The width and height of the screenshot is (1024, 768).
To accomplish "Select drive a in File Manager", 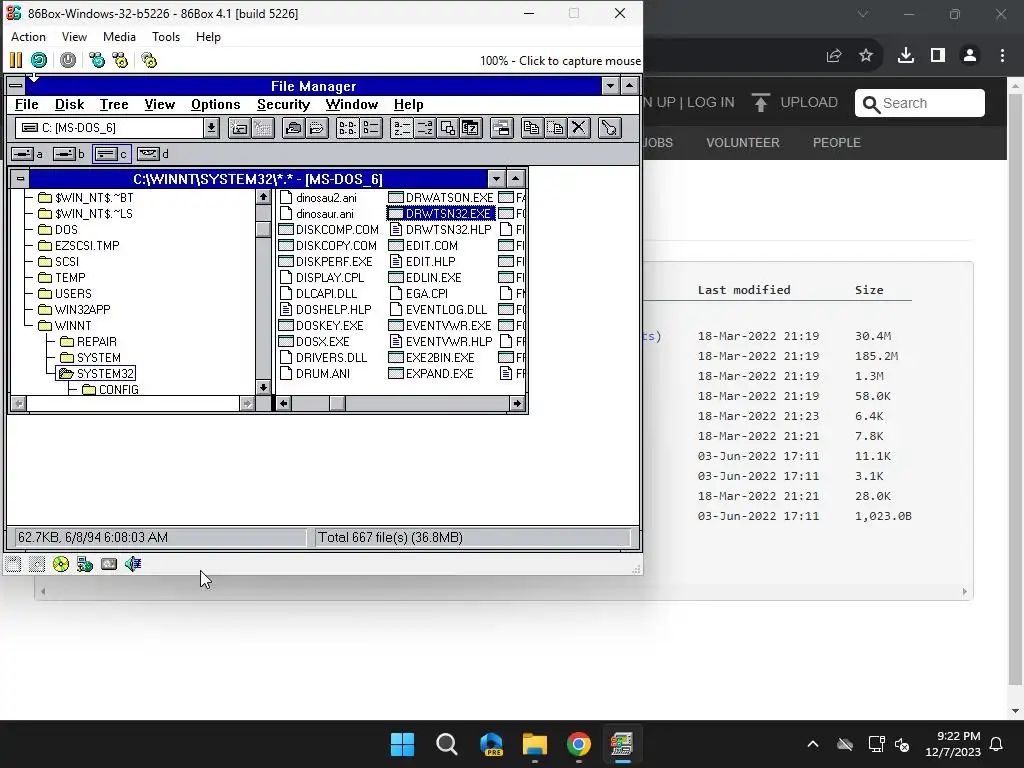I will coord(28,154).
